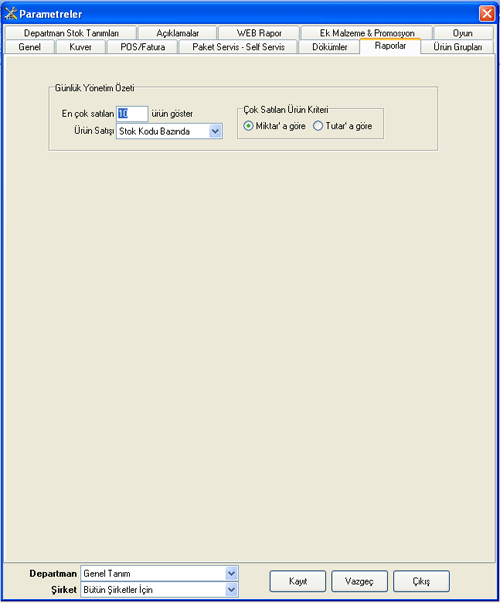Open the WEB Rapor tab
This screenshot has height=603, width=500.
click(x=259, y=33)
